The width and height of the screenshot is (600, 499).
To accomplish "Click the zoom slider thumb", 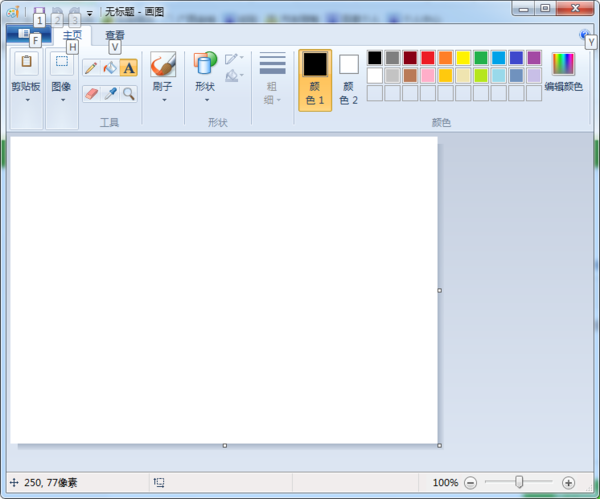I will [519, 482].
